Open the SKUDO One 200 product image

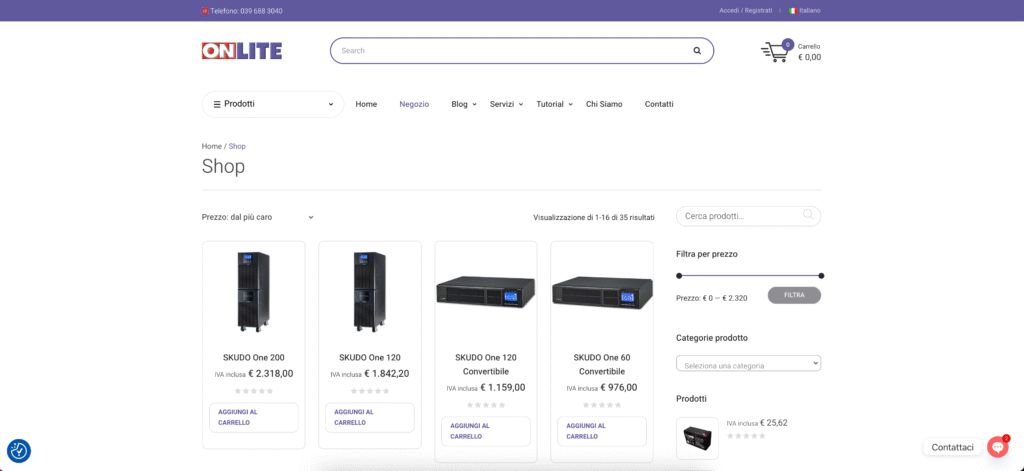tap(253, 293)
